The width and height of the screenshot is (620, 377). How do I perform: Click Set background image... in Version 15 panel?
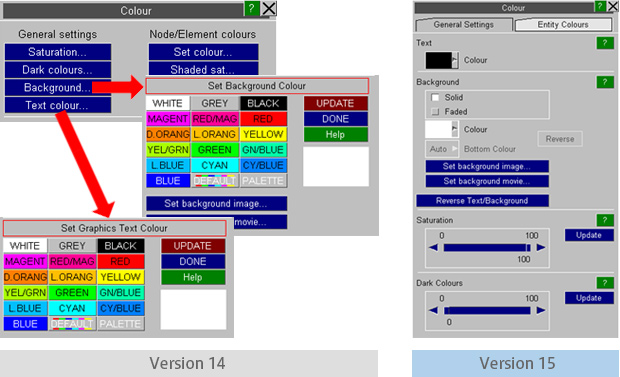tap(487, 167)
